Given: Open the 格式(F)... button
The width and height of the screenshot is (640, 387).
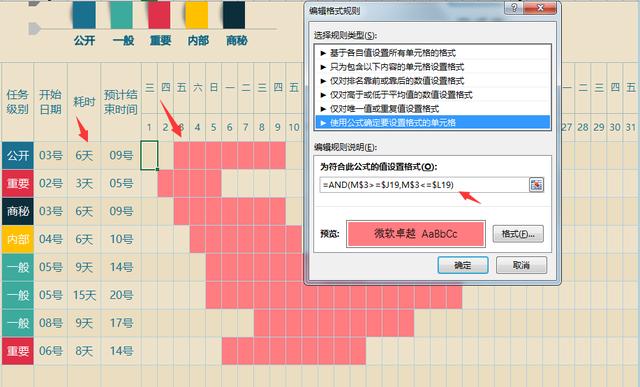Looking at the screenshot, I should 518,234.
